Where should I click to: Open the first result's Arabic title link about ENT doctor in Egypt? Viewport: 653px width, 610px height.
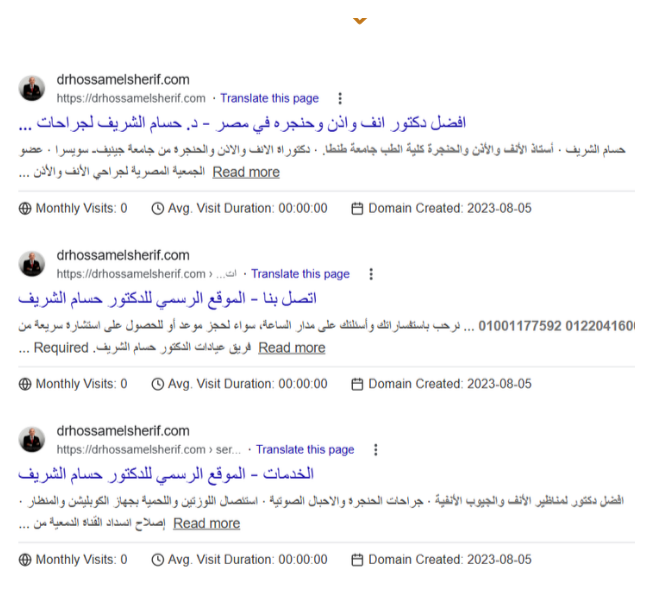(242, 123)
